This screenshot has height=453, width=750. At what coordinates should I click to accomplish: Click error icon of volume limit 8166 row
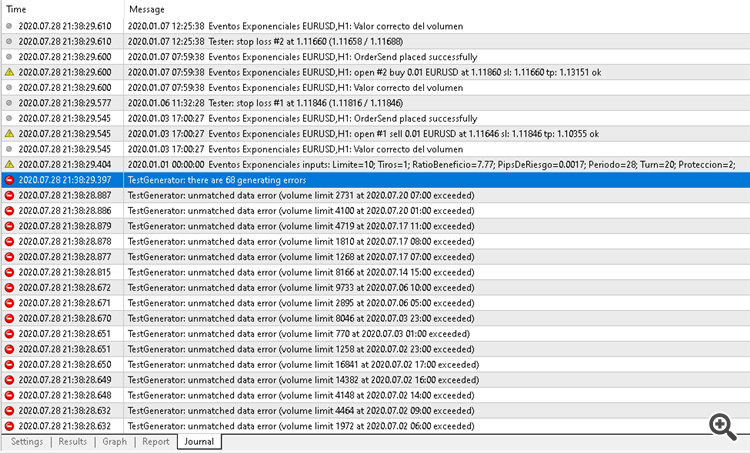[x=9, y=272]
